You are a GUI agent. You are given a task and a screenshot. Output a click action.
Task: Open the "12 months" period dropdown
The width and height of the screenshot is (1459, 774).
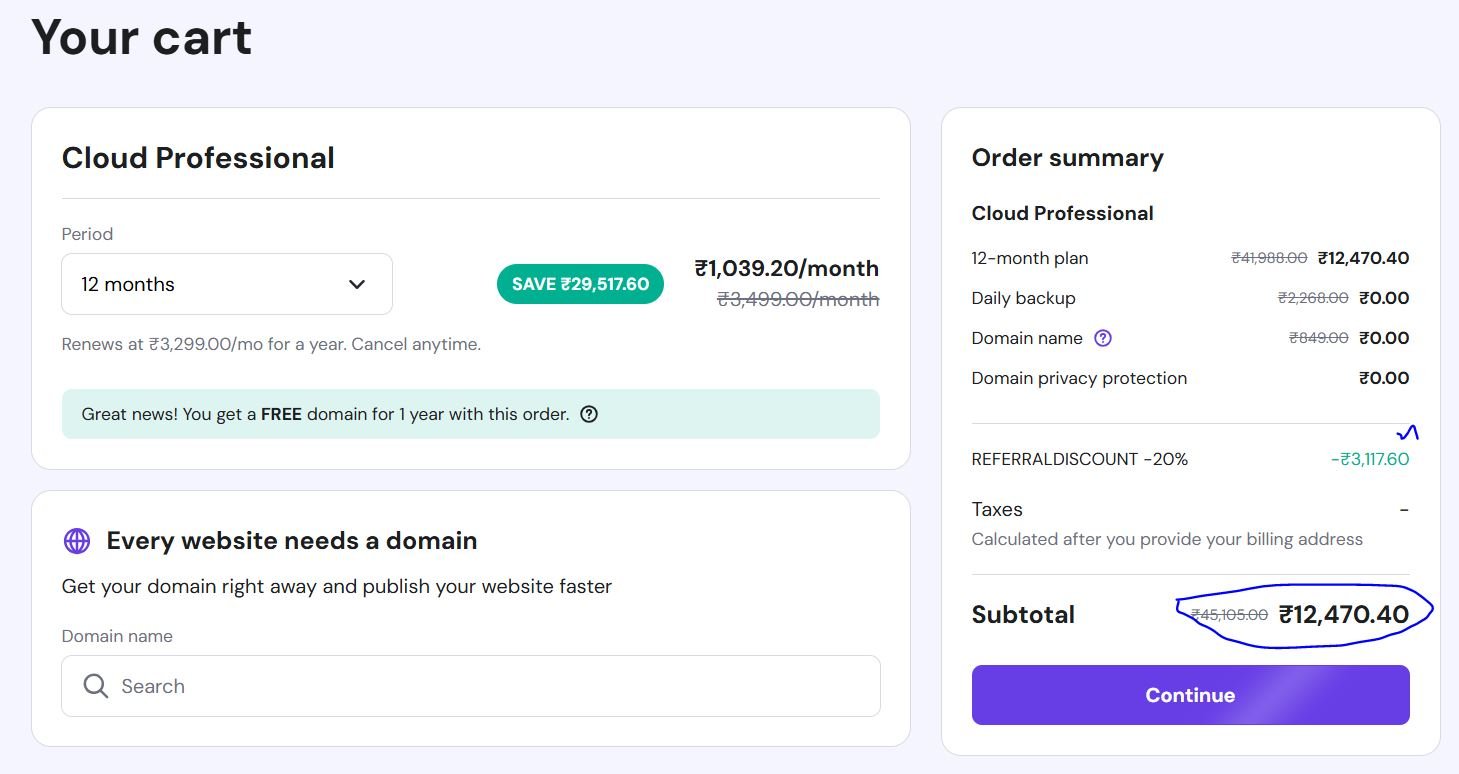[226, 284]
